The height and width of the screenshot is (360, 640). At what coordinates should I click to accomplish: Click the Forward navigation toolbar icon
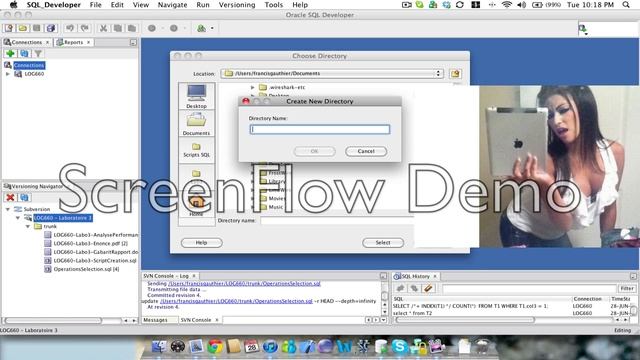(x=173, y=28)
